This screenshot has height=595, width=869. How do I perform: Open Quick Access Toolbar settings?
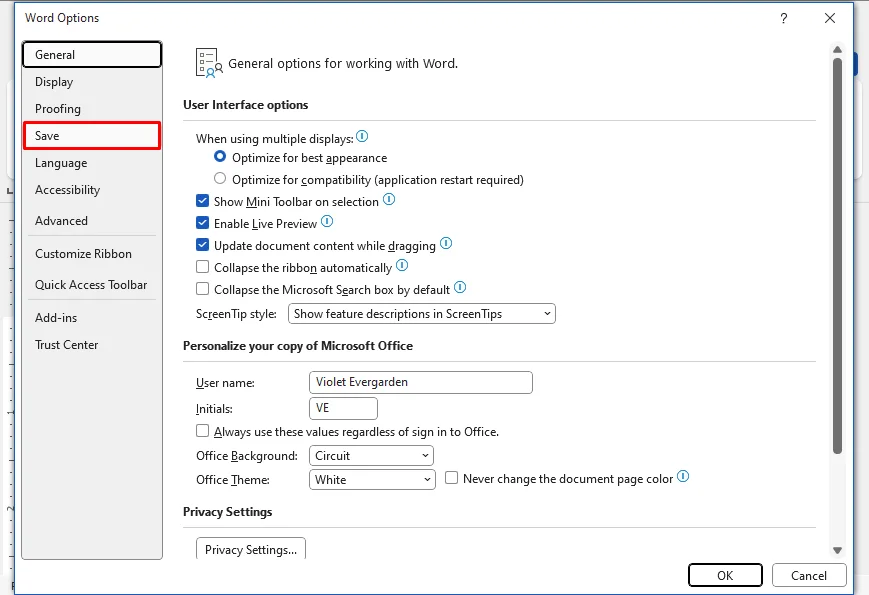point(92,285)
